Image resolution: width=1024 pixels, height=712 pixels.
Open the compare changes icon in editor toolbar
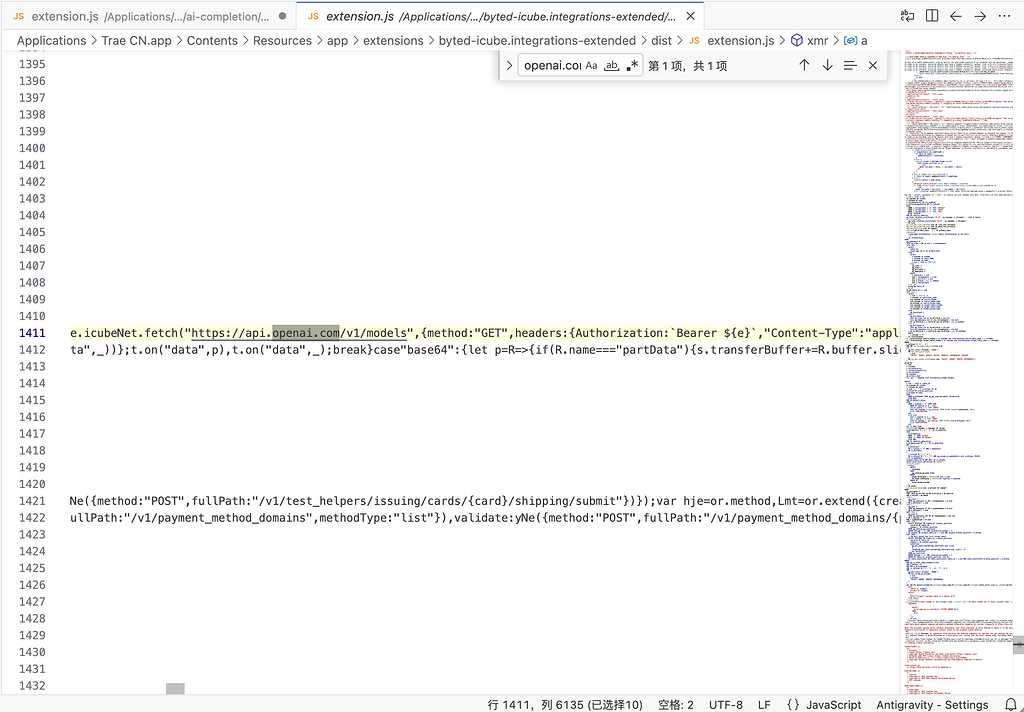[907, 16]
